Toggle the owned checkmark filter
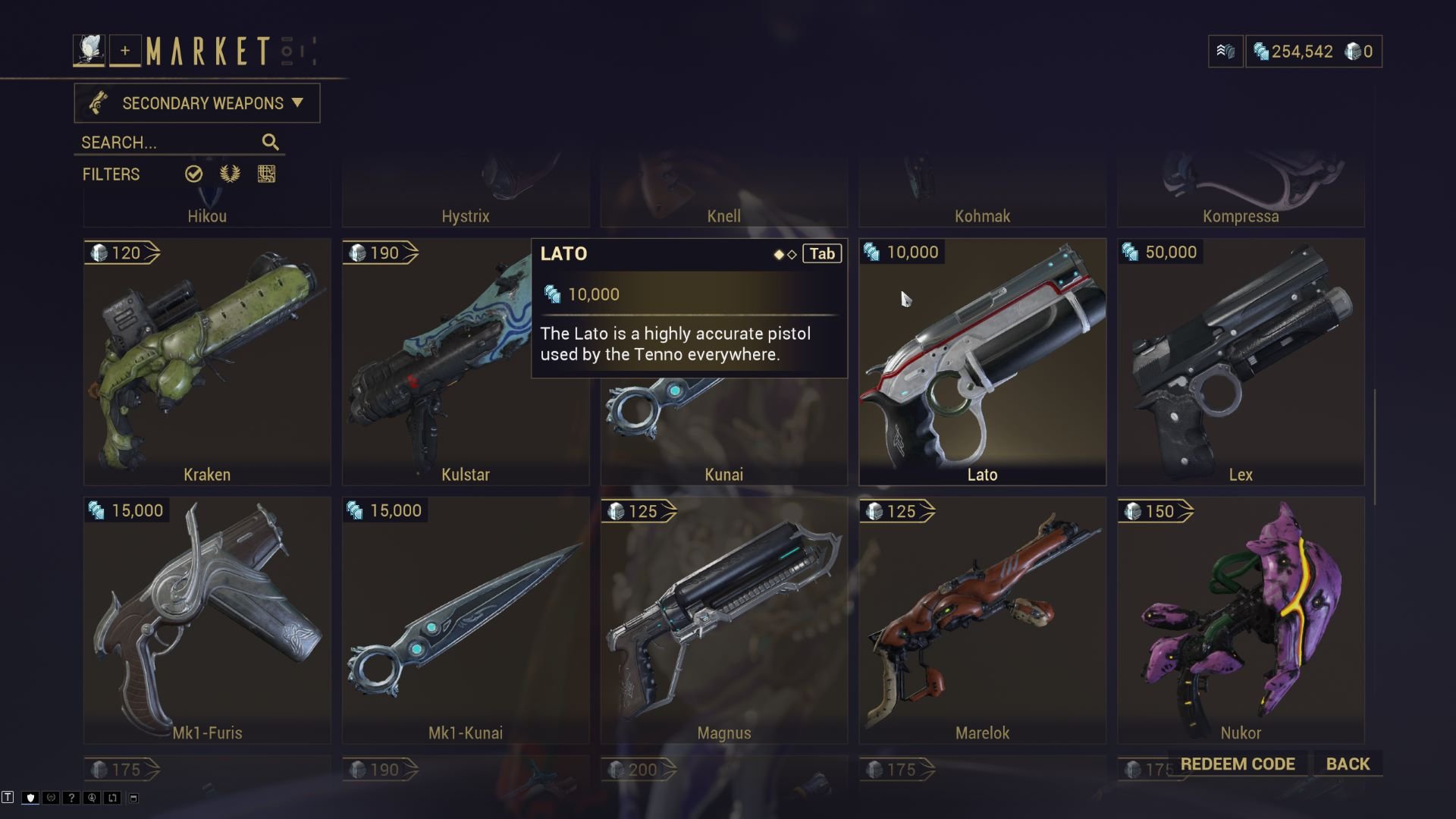 (194, 174)
